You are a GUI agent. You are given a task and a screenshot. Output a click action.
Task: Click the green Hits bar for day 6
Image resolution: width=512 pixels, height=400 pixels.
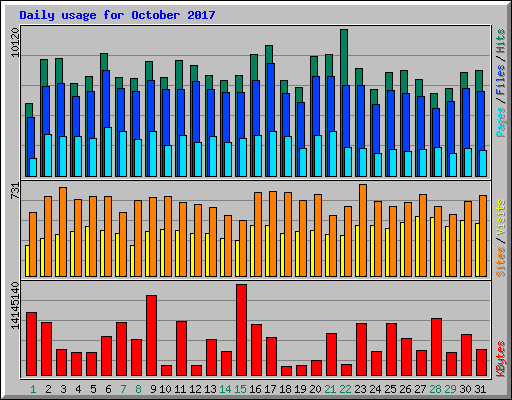tap(104, 61)
